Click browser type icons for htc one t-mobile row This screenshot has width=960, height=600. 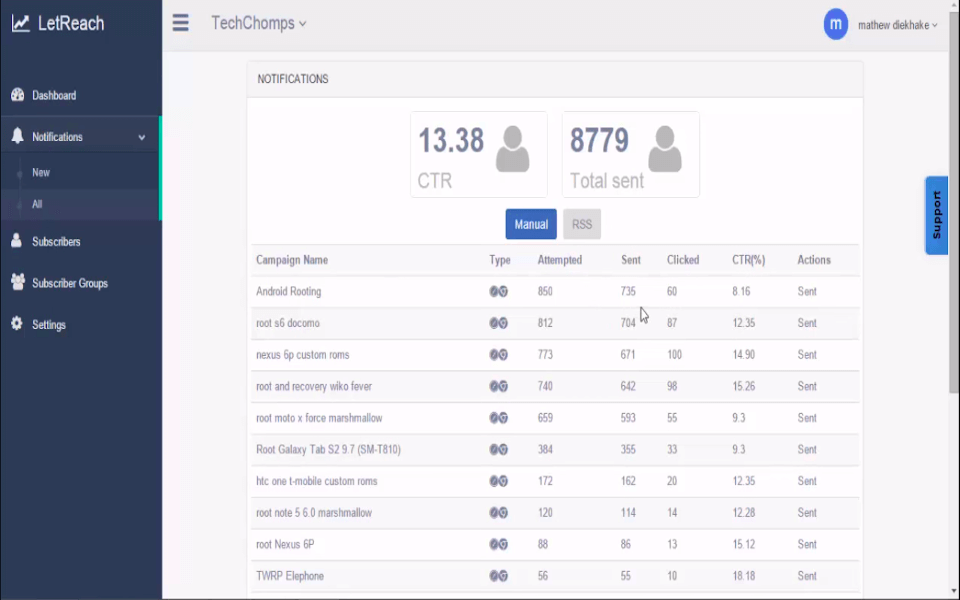(x=498, y=481)
